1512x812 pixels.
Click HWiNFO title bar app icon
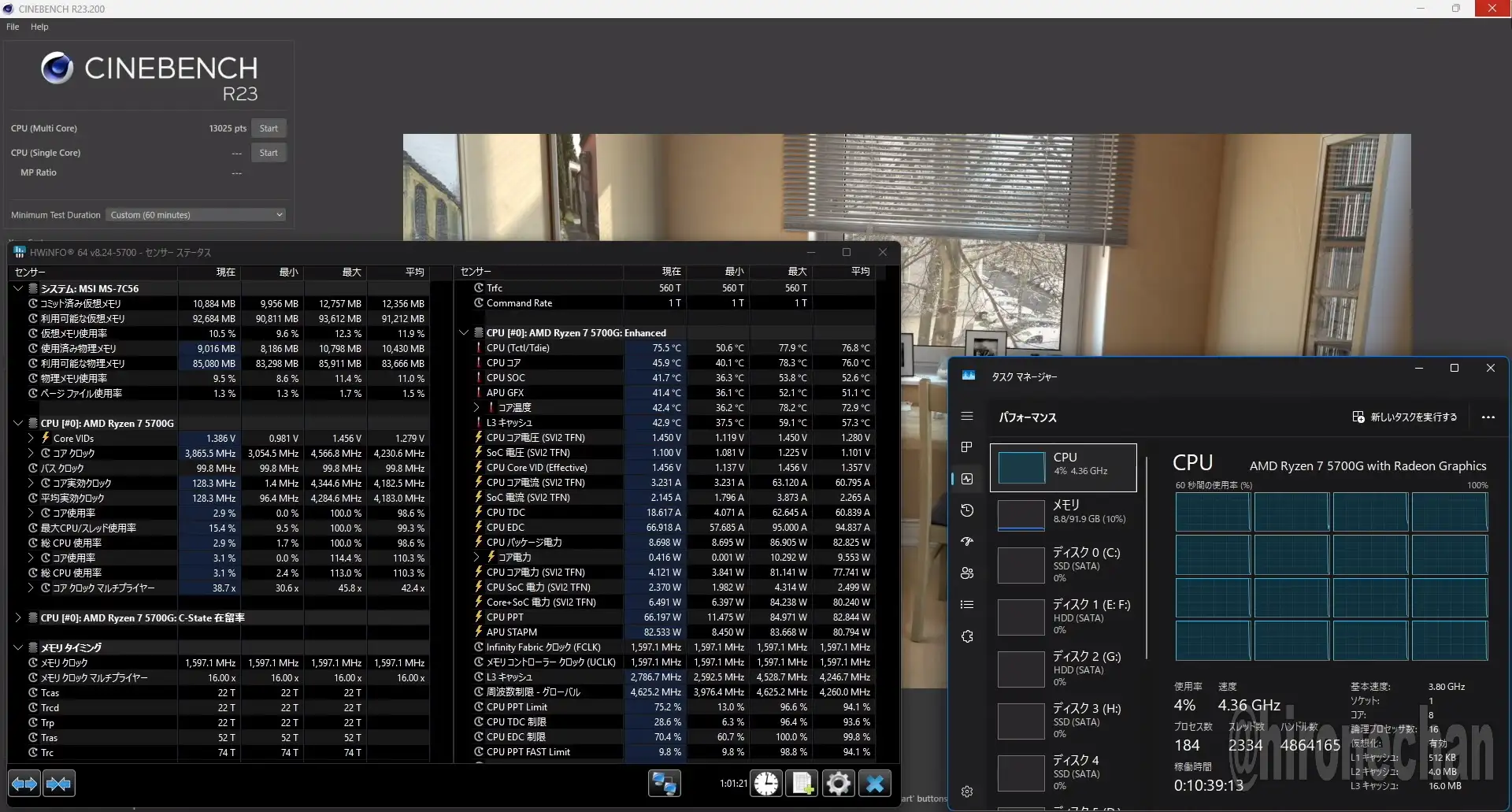20,252
